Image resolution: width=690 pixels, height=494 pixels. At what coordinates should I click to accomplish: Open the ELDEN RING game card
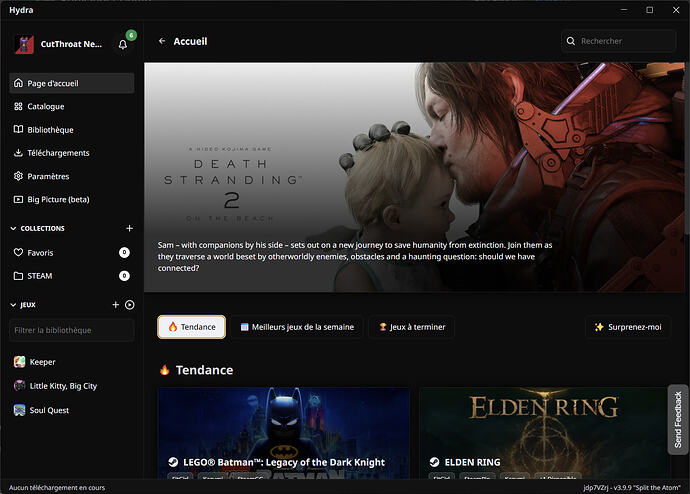[545, 433]
